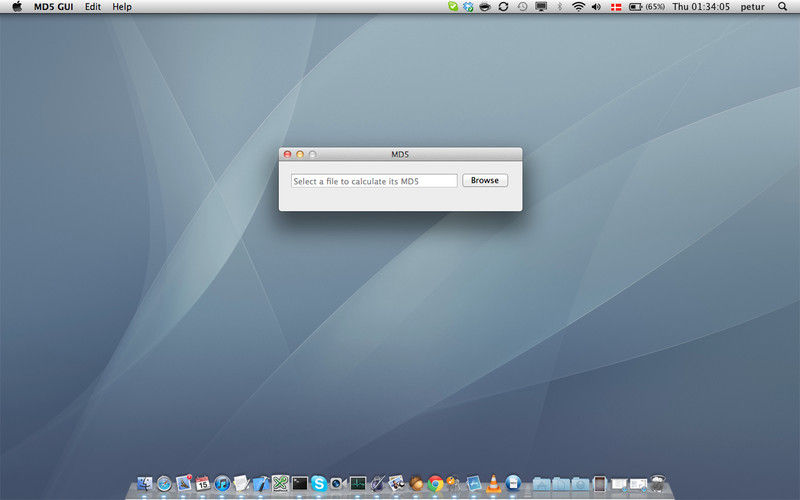
Task: Launch Google Chrome from the Dock
Action: coord(435,483)
